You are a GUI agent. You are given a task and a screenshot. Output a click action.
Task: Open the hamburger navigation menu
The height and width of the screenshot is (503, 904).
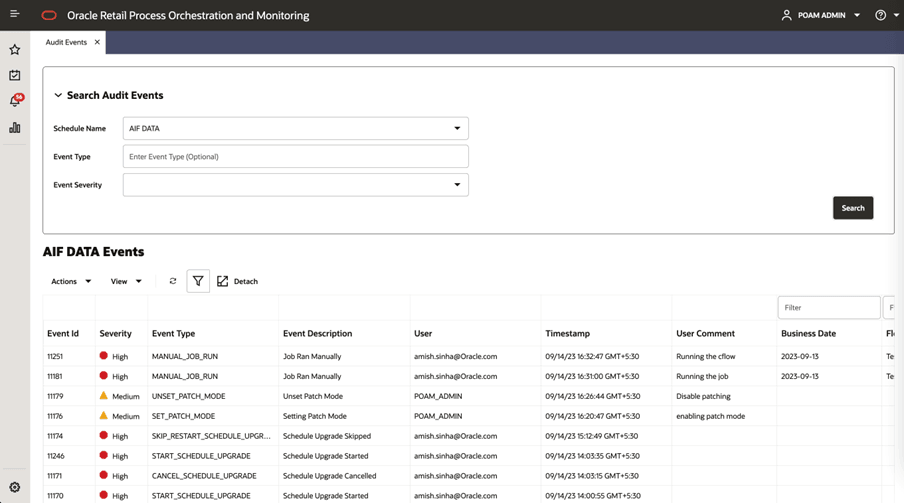14,14
